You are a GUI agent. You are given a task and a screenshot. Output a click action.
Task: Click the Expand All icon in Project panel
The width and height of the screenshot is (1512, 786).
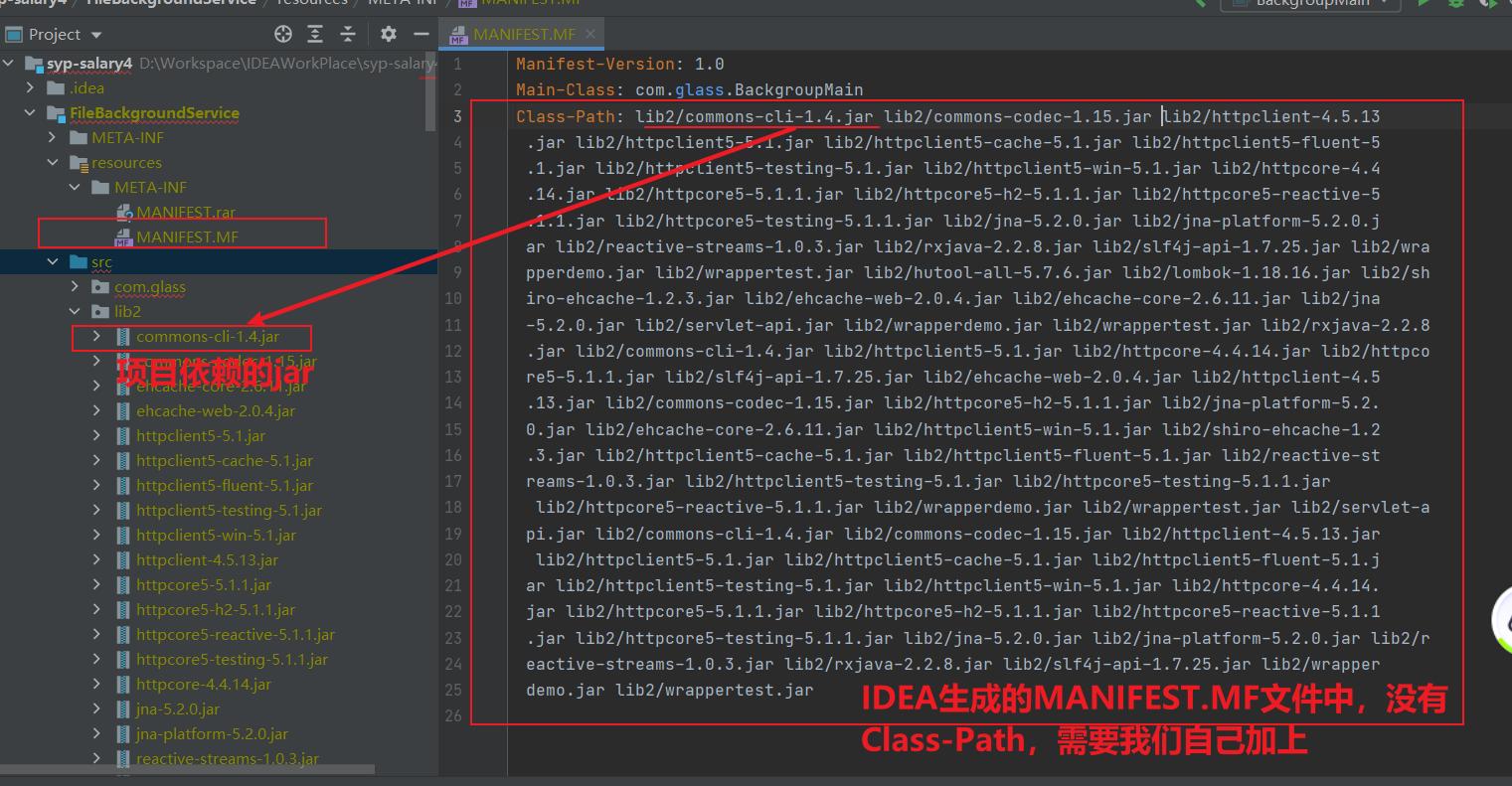click(315, 34)
